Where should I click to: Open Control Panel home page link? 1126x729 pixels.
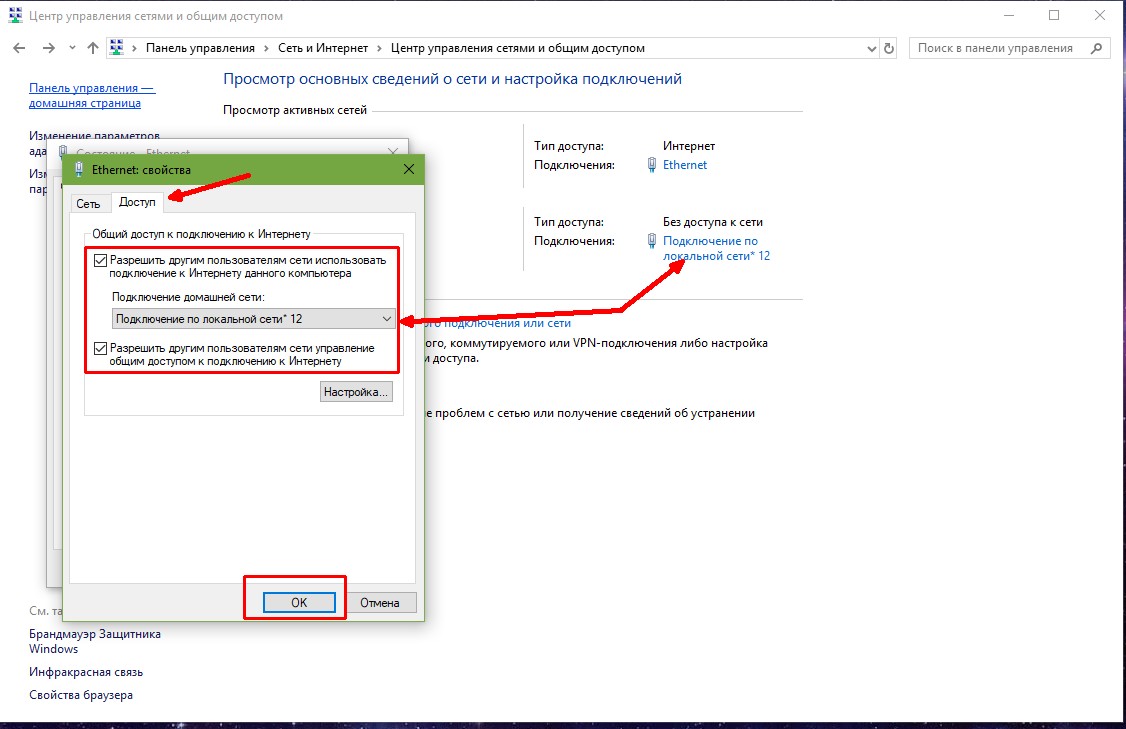(x=92, y=96)
